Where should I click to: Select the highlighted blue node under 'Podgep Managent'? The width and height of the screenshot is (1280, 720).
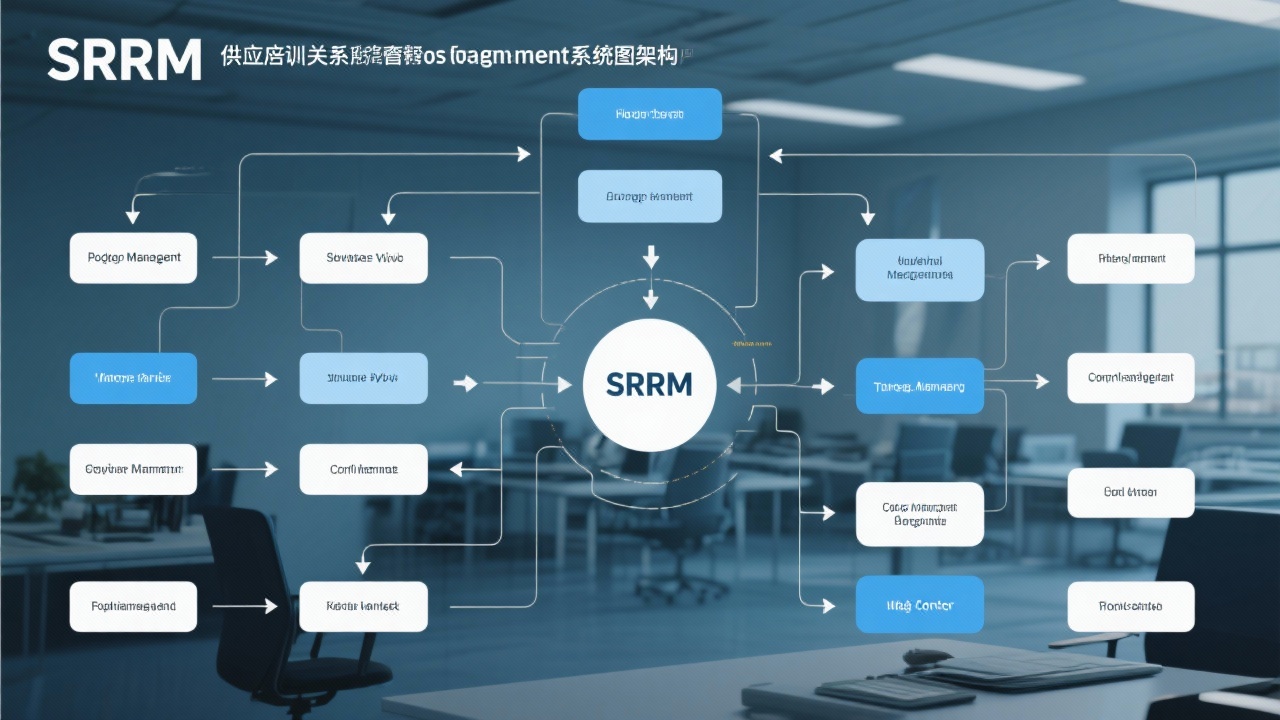pos(133,378)
